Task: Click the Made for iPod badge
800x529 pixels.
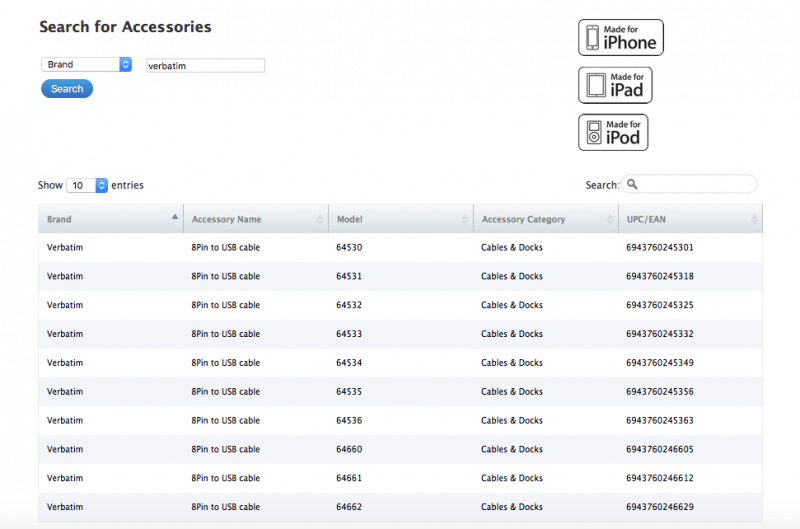Action: (613, 132)
